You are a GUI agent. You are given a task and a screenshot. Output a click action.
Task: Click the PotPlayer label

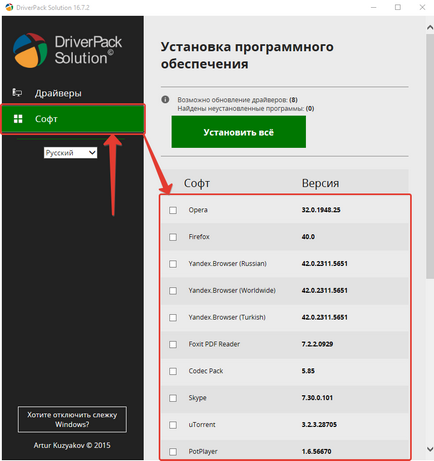pos(203,452)
